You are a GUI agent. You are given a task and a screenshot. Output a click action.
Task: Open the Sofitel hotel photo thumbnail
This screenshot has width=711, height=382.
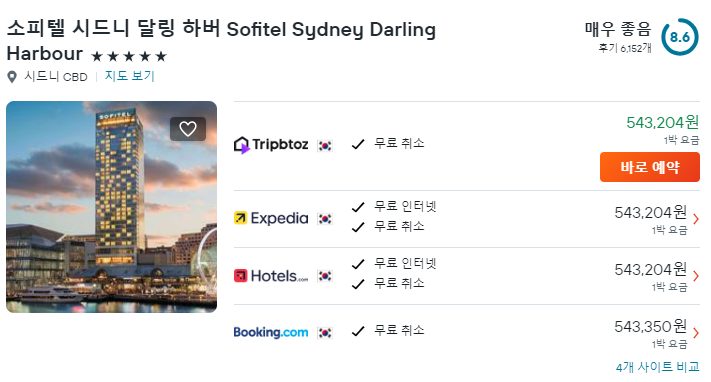click(x=112, y=207)
